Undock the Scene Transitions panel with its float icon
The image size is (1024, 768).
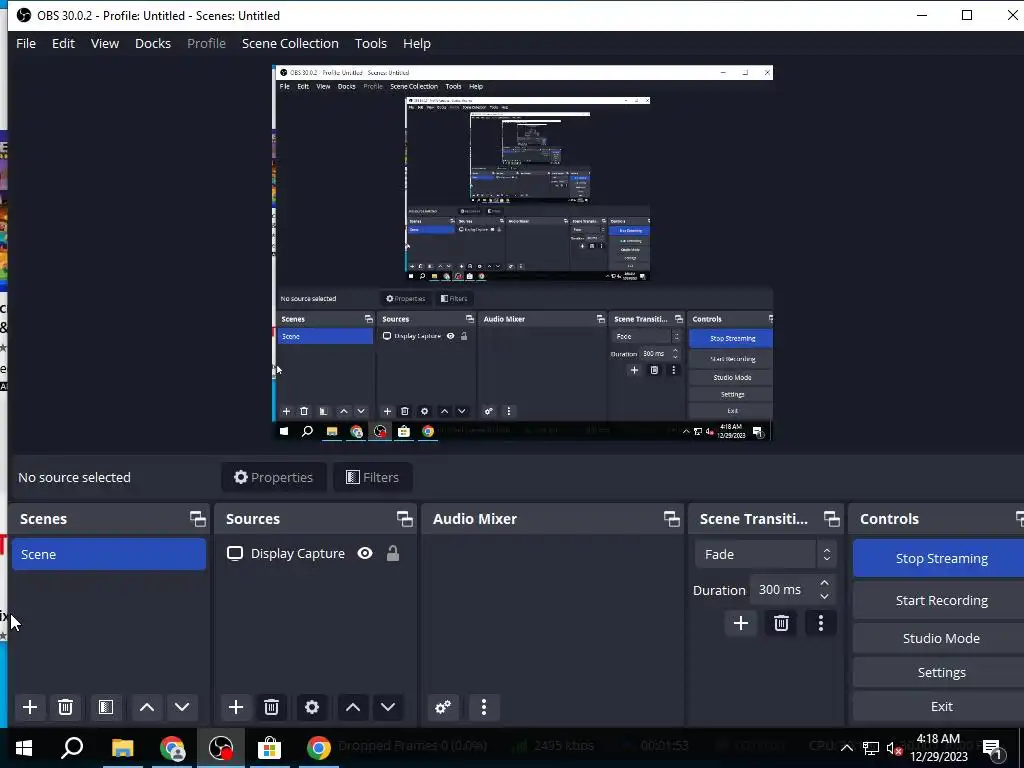click(x=832, y=519)
